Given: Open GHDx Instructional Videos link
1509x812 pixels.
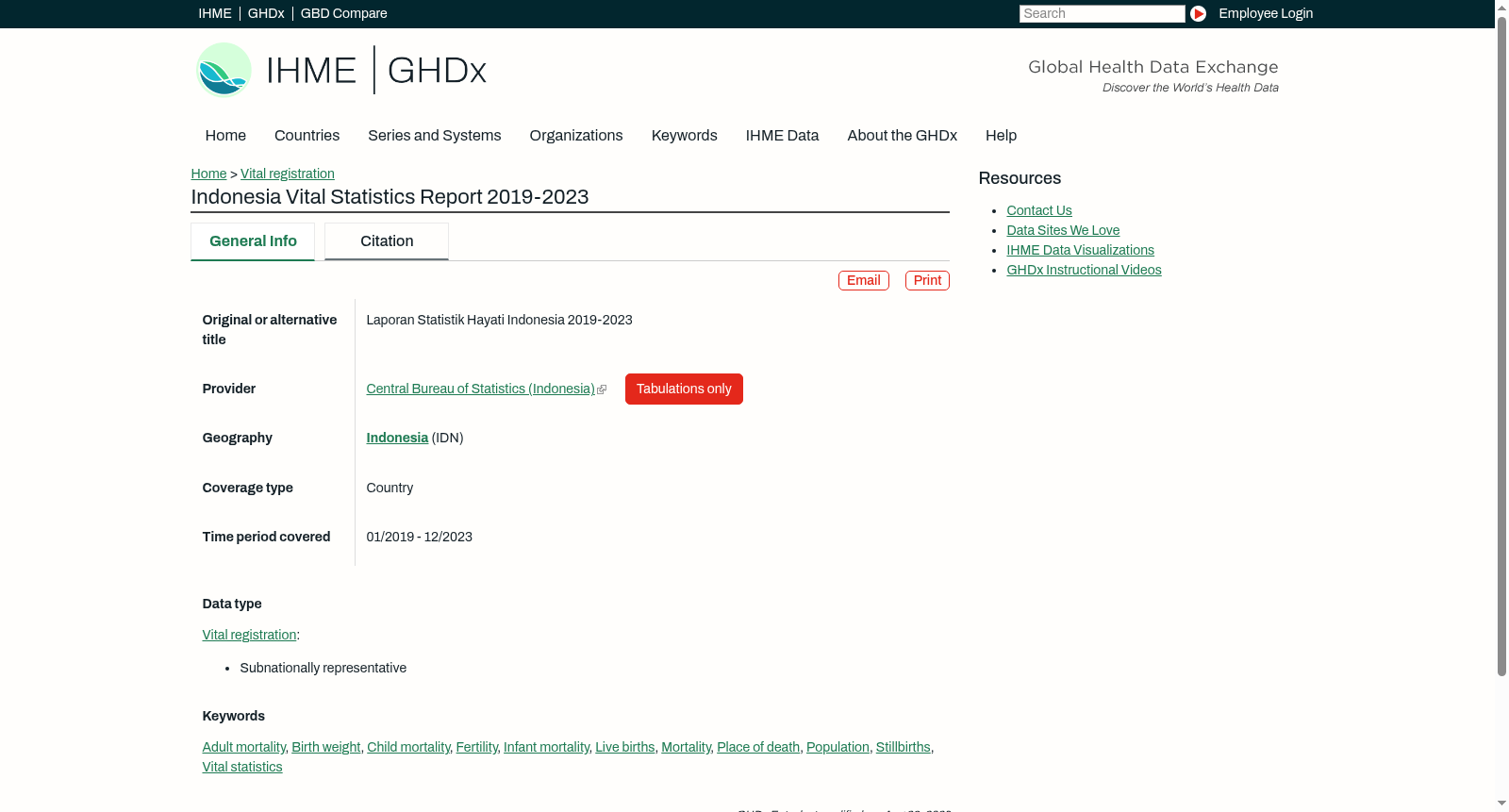Looking at the screenshot, I should (x=1084, y=270).
